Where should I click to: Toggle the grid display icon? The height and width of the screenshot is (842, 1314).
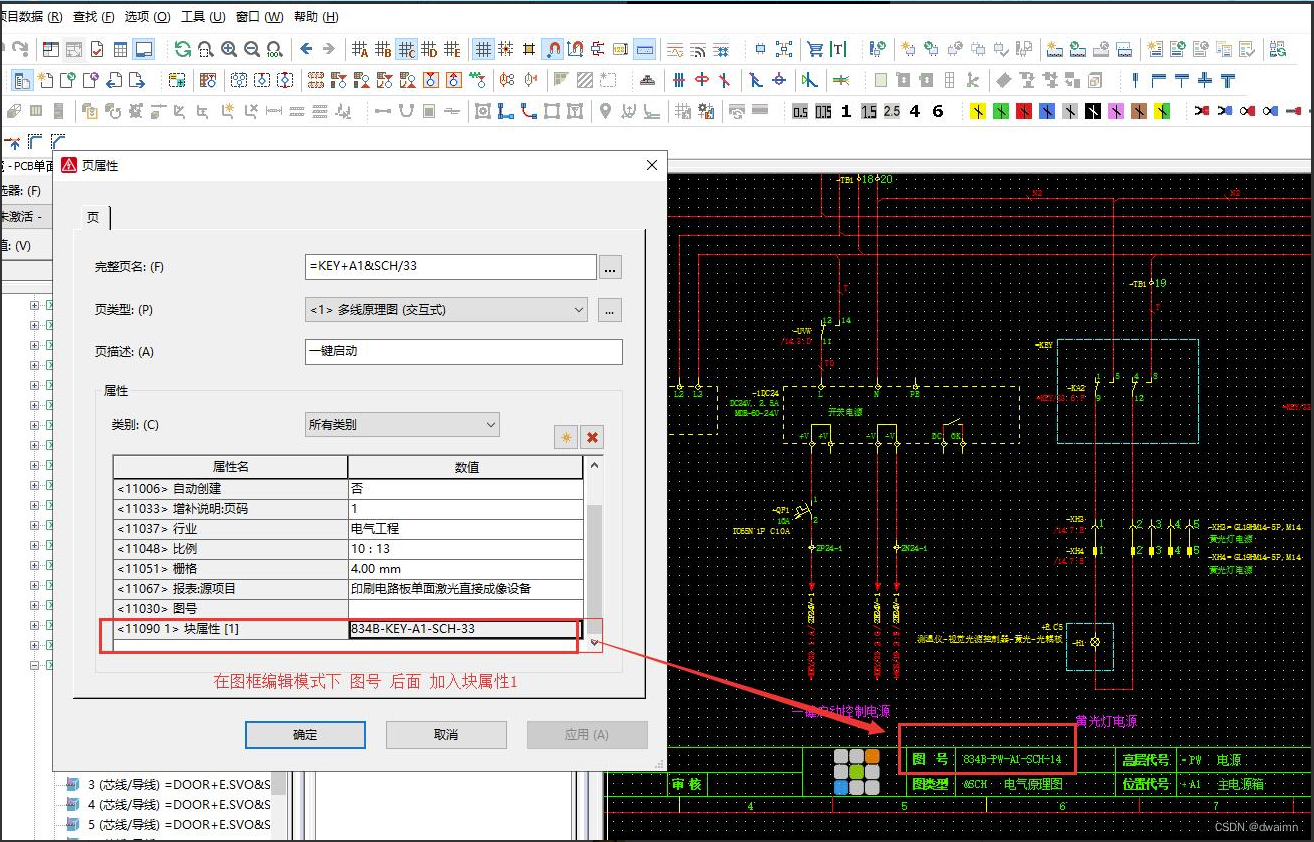coord(483,49)
